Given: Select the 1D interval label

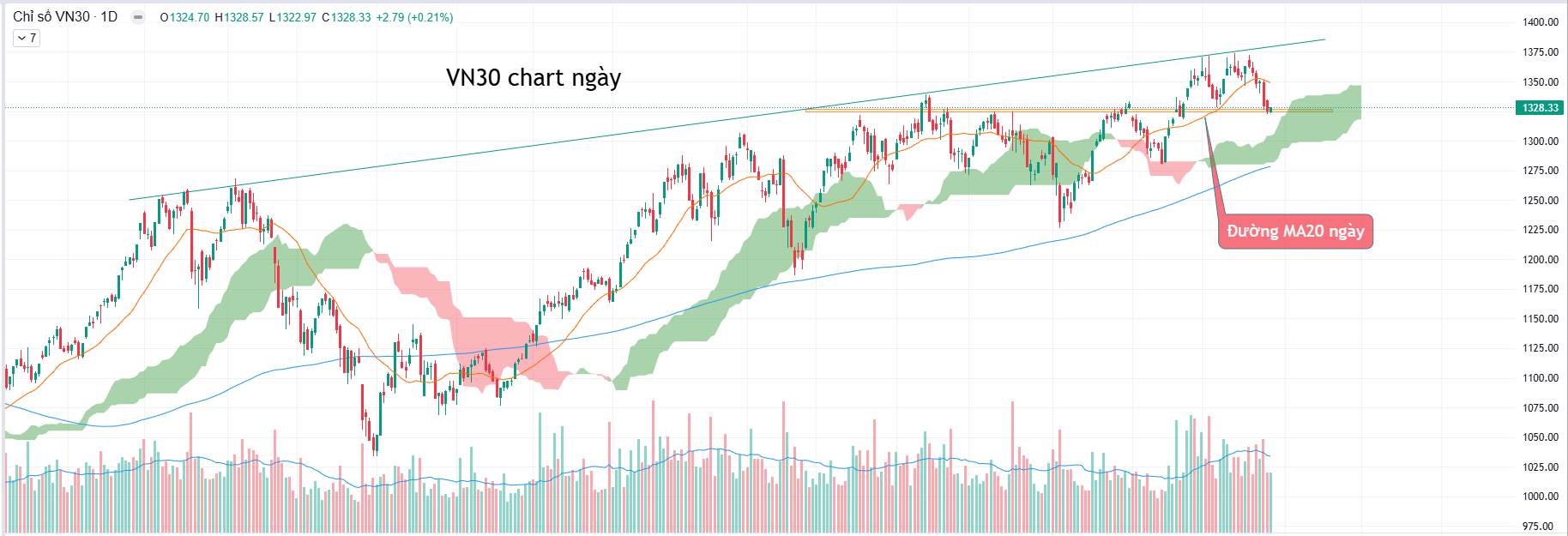Looking at the screenshot, I should [x=109, y=17].
